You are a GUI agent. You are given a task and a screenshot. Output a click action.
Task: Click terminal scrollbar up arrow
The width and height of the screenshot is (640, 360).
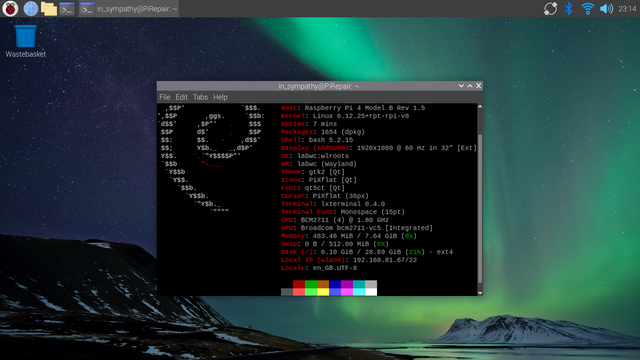(480, 107)
